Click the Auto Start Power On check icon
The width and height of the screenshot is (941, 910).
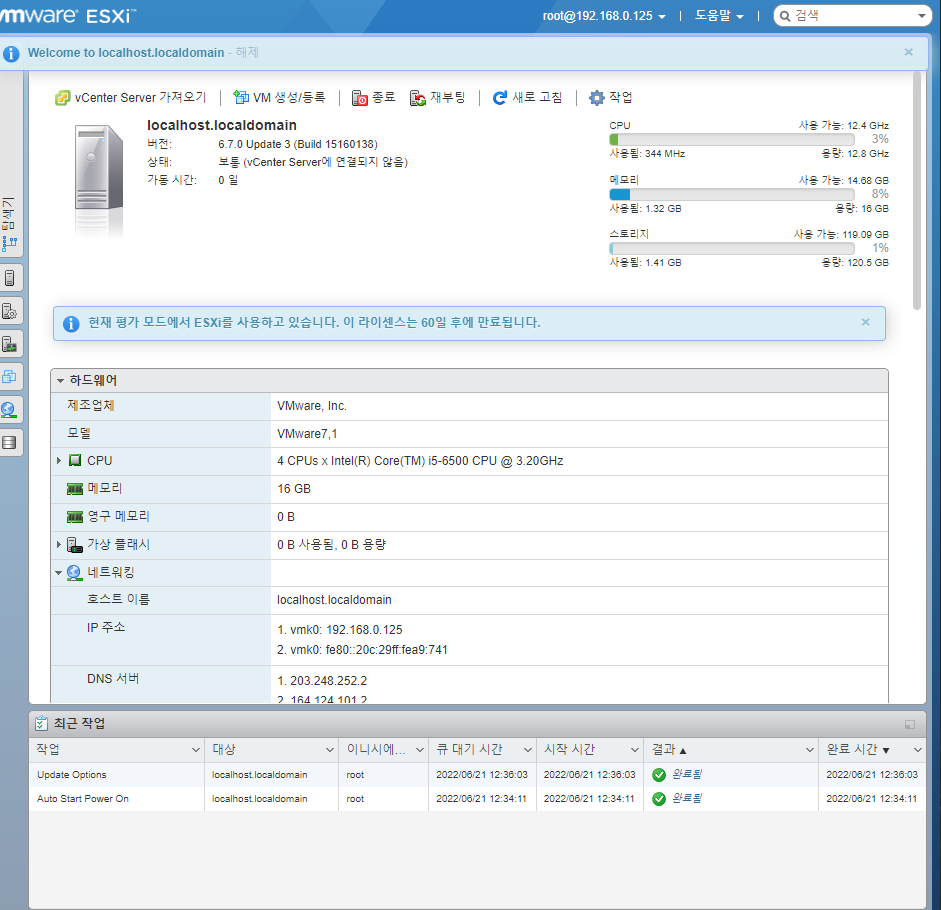point(659,799)
